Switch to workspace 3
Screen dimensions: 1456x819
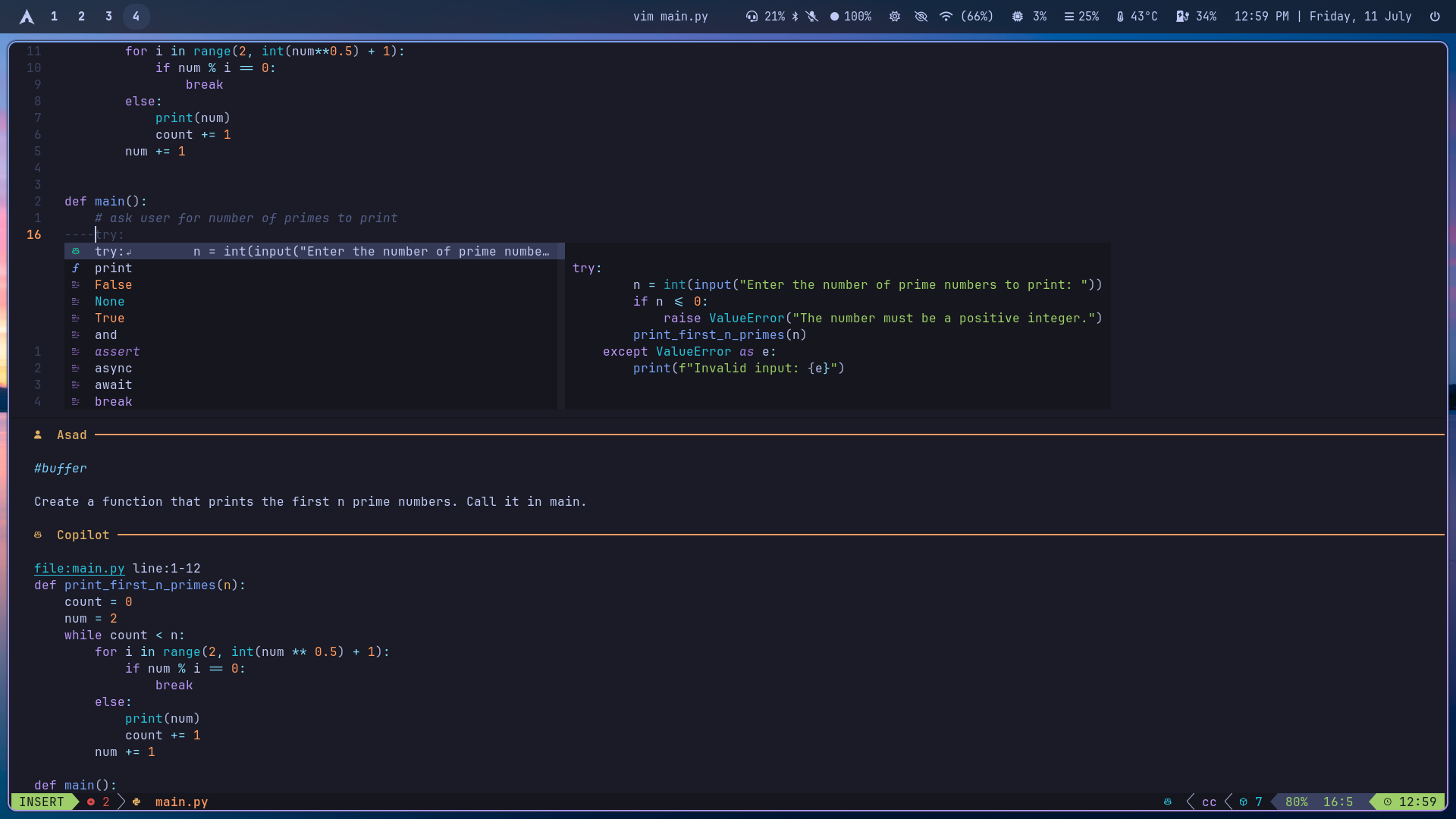108,16
